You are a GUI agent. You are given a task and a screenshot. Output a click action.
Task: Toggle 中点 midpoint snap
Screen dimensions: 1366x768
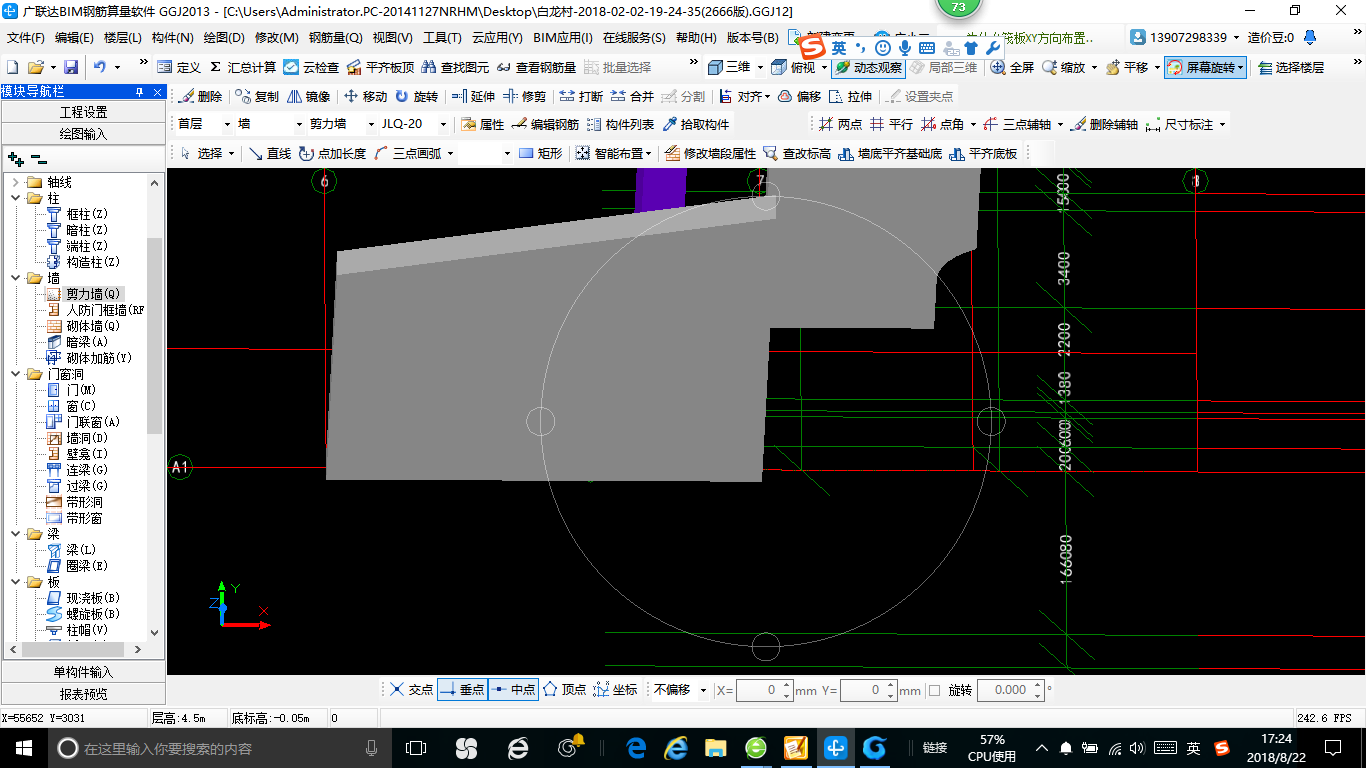click(513, 690)
